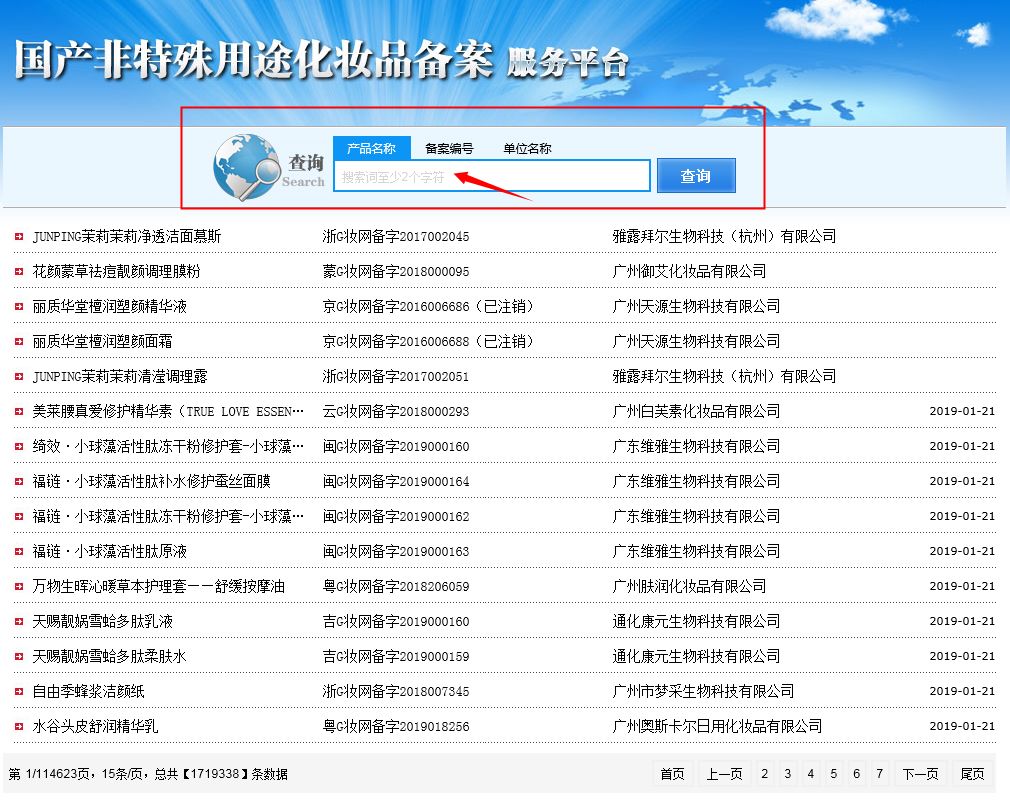Click bullet icon beside 水谷头皮舒润精华乳
This screenshot has width=1010, height=808.
click(19, 727)
